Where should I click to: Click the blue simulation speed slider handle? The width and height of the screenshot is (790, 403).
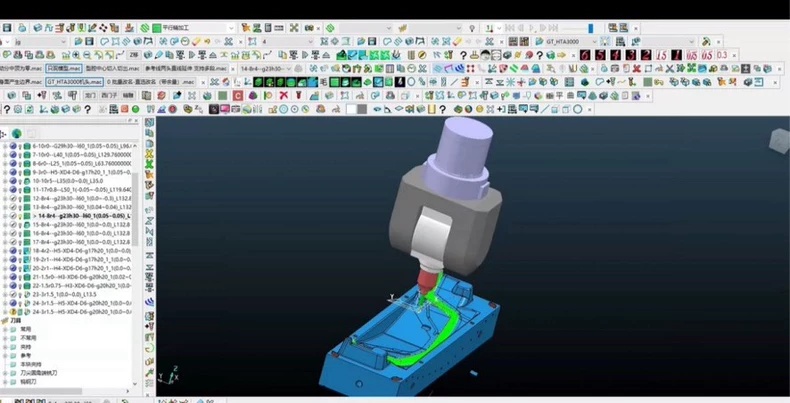(x=590, y=28)
